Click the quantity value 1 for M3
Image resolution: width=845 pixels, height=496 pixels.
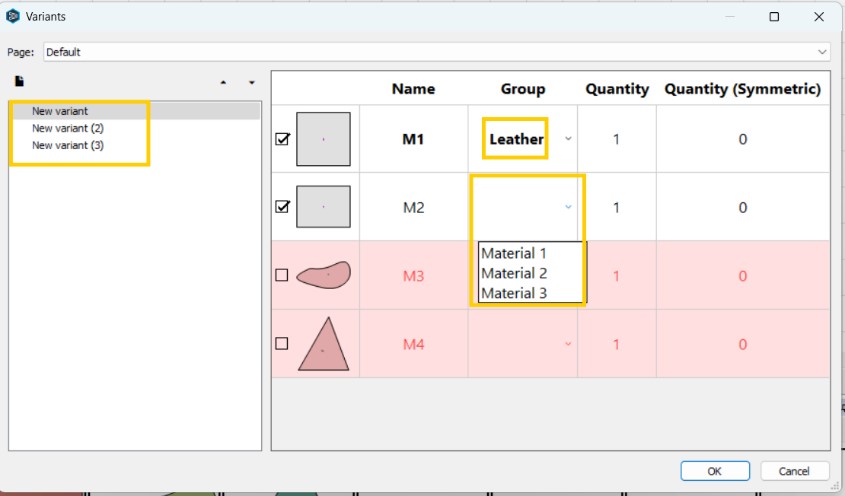click(x=616, y=276)
